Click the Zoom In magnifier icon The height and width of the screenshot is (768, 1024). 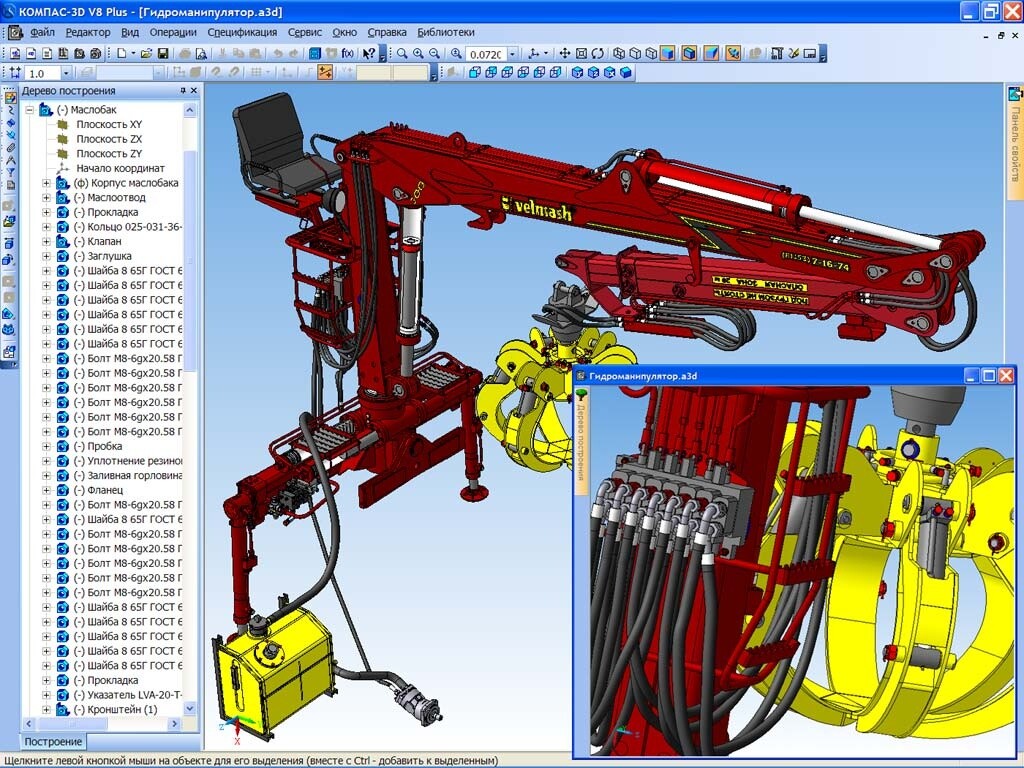coord(417,52)
